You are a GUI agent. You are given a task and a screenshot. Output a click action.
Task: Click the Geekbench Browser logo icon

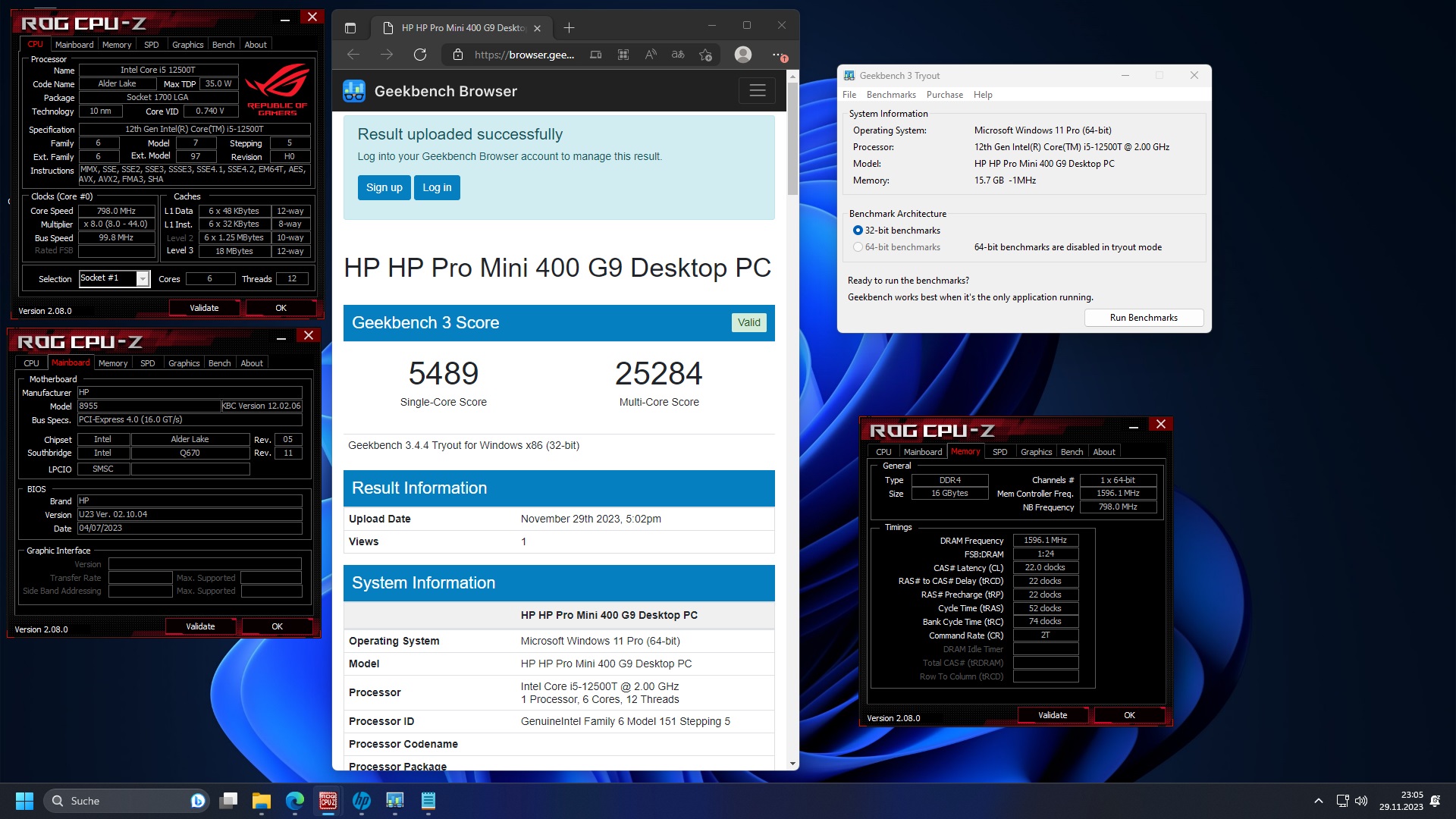click(354, 91)
